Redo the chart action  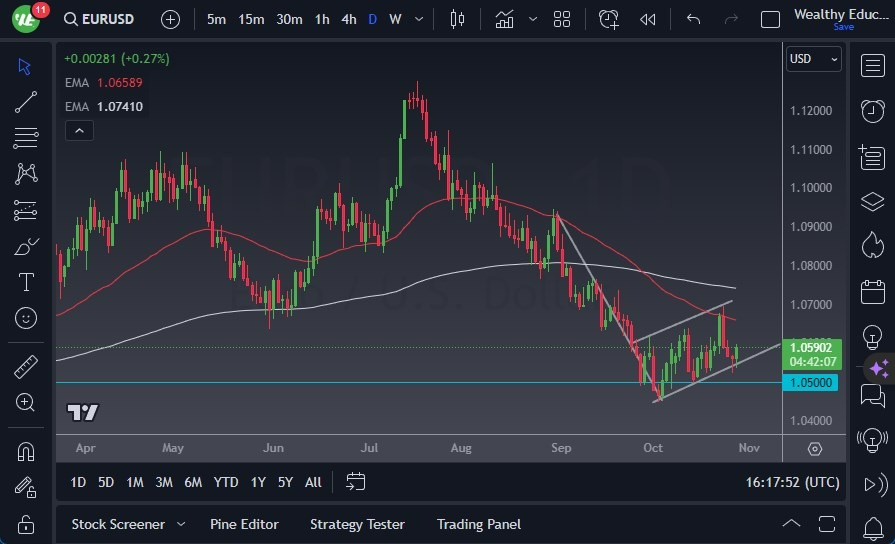731,19
